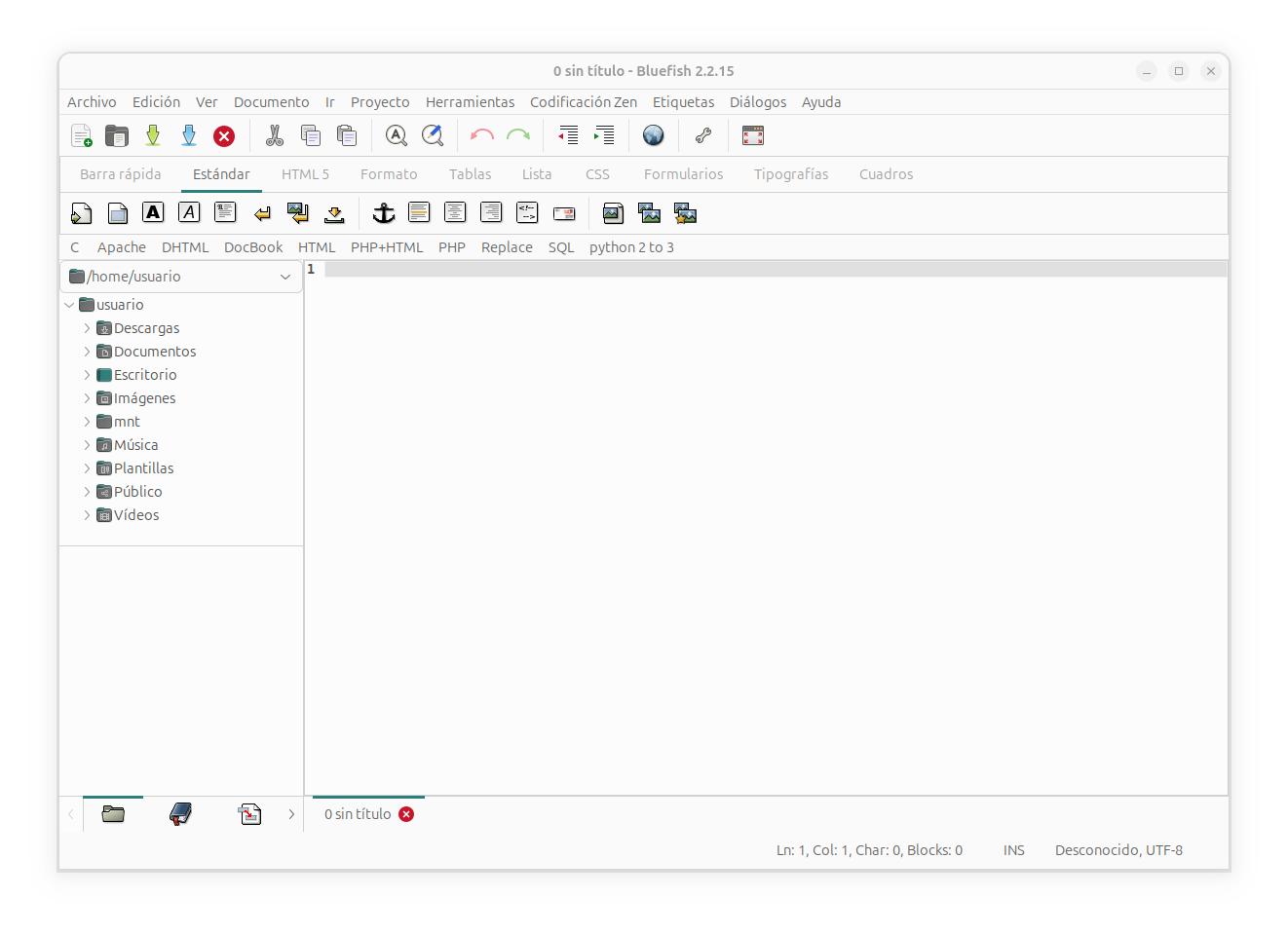The image size is (1288, 934).
Task: Collapse the usuario root folder
Action: (69, 305)
